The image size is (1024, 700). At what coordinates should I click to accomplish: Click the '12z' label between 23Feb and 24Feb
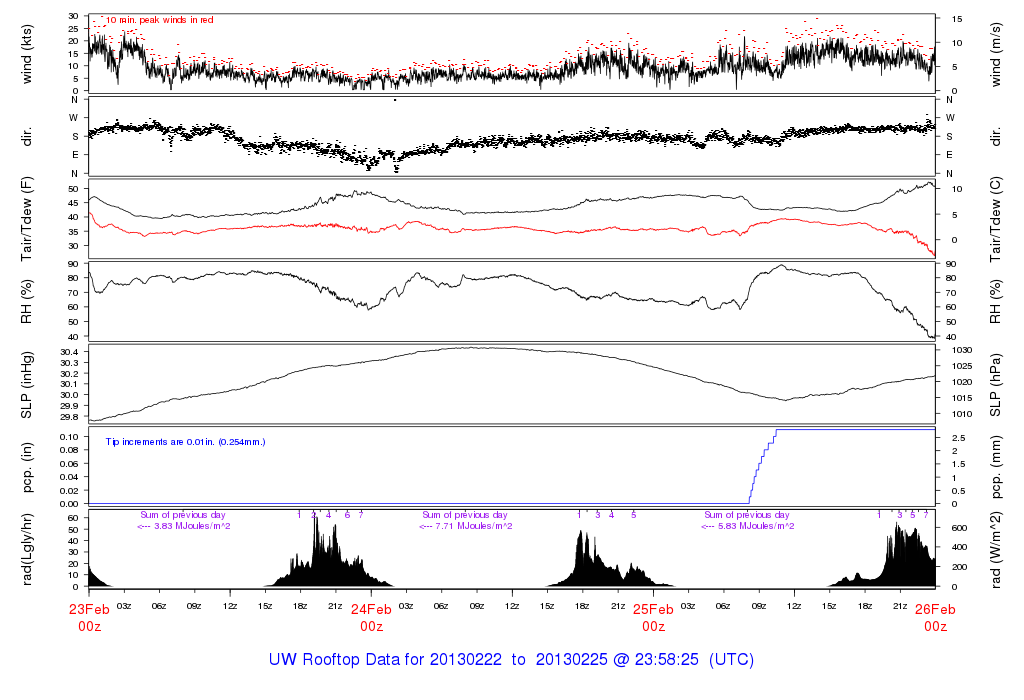230,606
